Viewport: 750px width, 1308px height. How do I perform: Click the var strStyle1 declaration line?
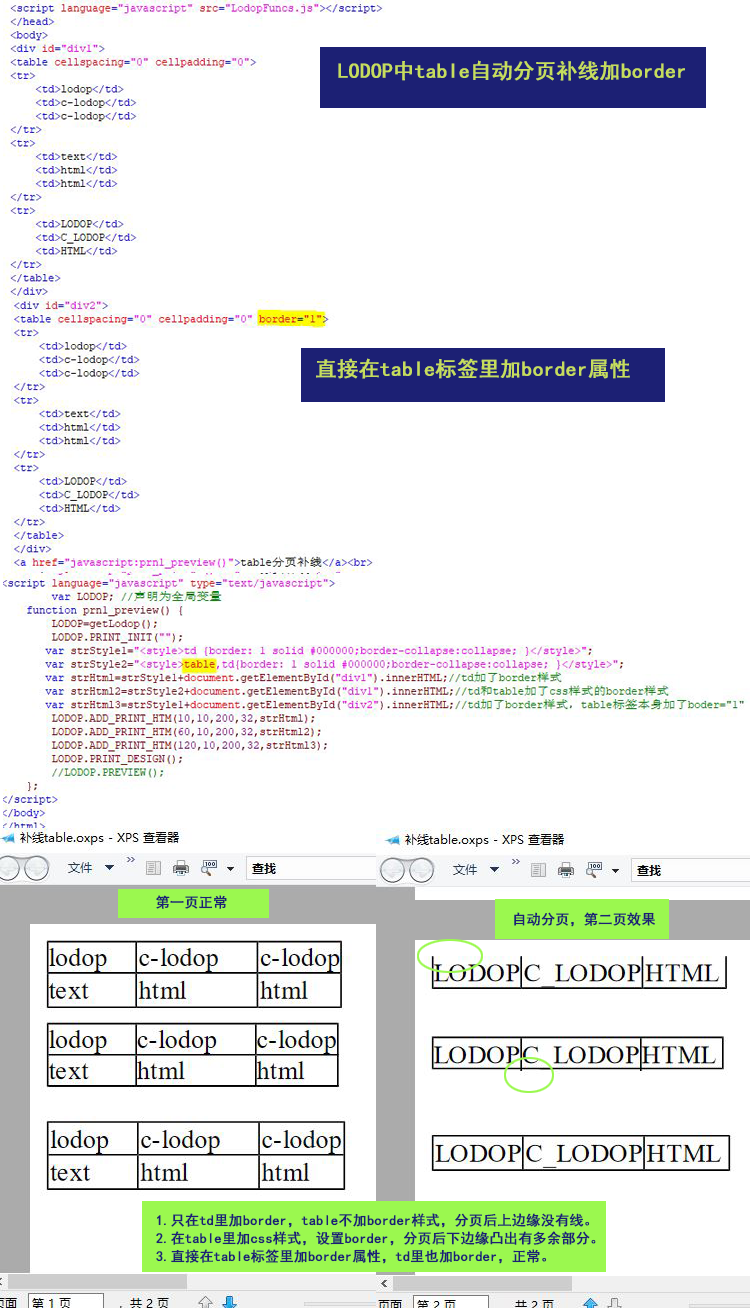[x=319, y=650]
